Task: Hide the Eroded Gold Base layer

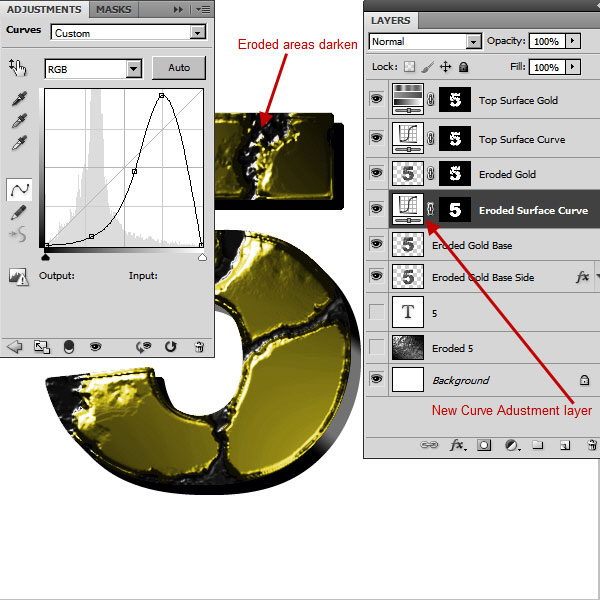Action: (377, 244)
